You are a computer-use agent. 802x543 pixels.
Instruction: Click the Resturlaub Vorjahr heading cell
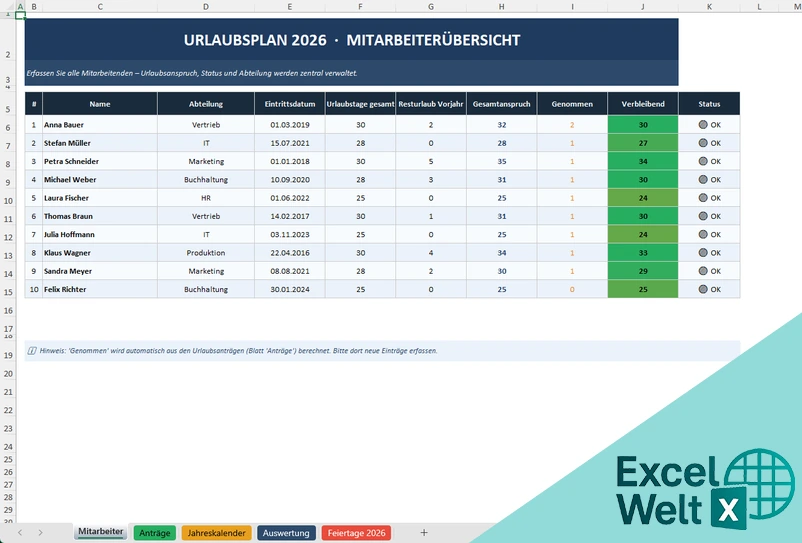pyautogui.click(x=431, y=104)
